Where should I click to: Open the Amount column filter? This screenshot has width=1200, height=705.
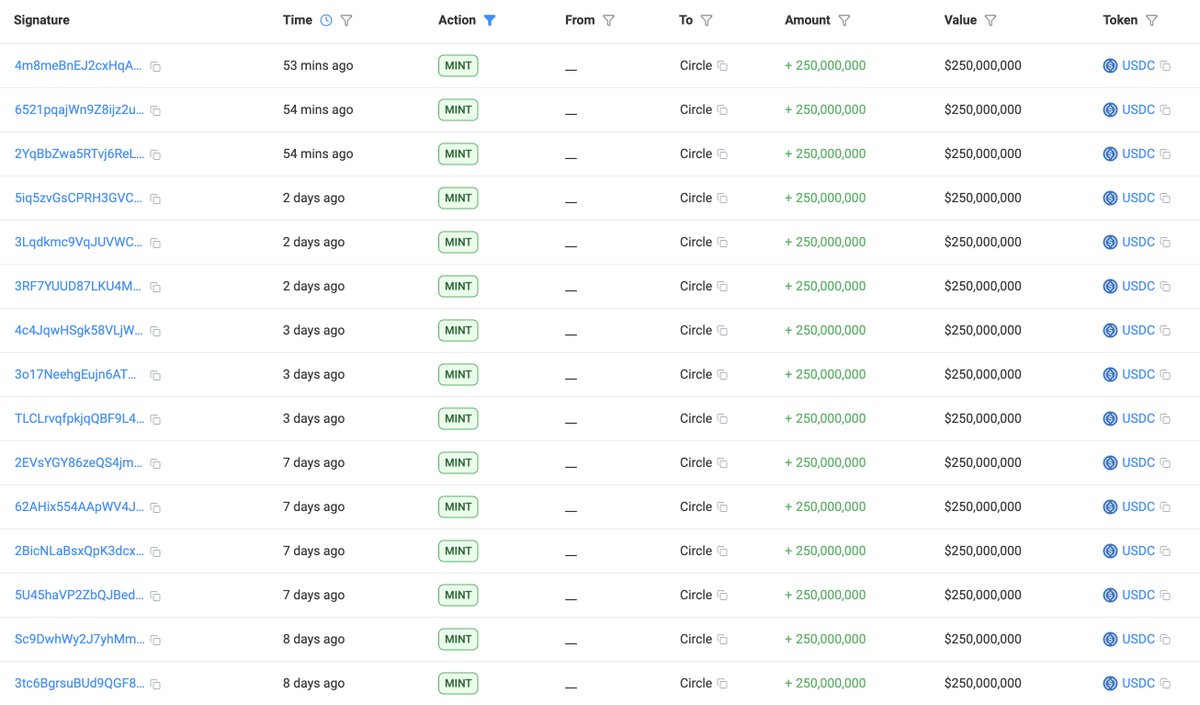(844, 20)
